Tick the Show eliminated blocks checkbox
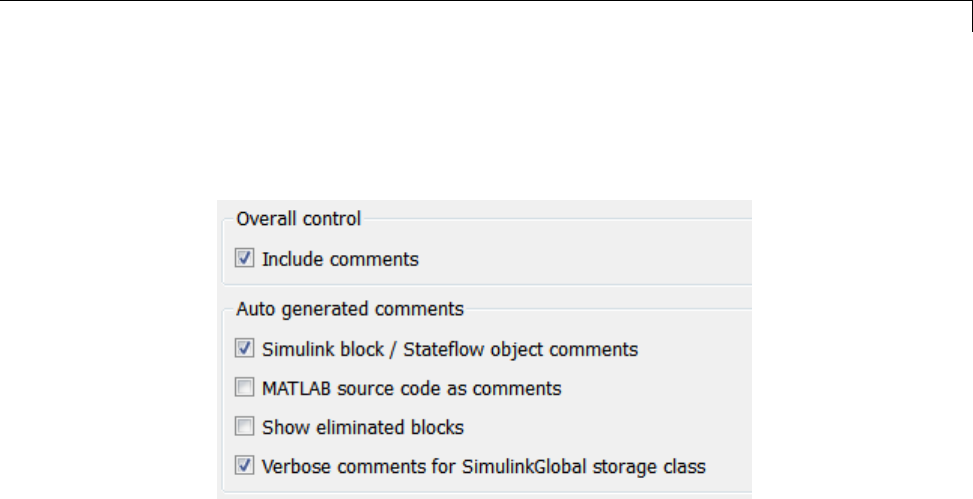 tap(244, 427)
